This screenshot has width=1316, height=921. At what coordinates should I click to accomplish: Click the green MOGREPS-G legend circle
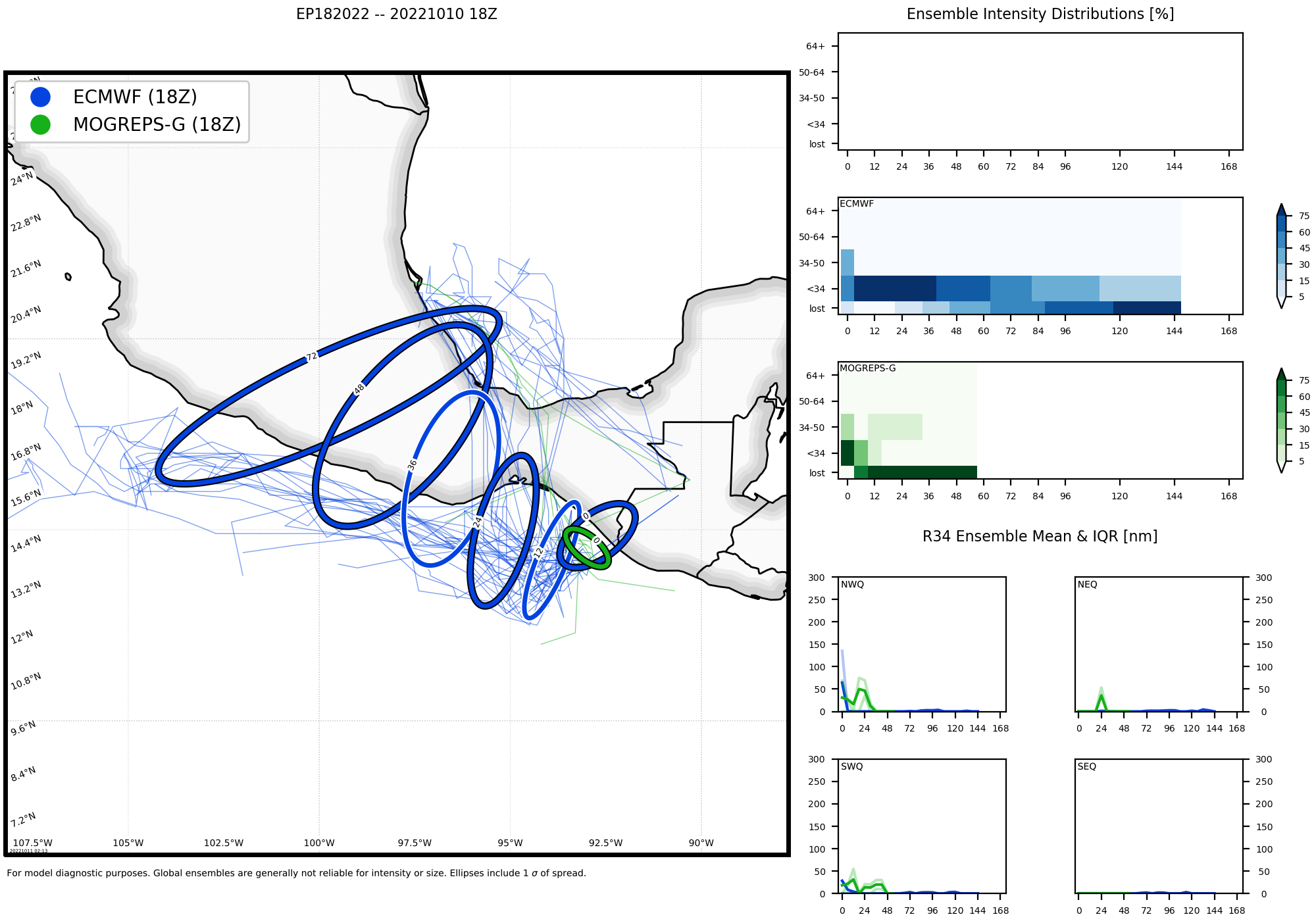pos(40,124)
